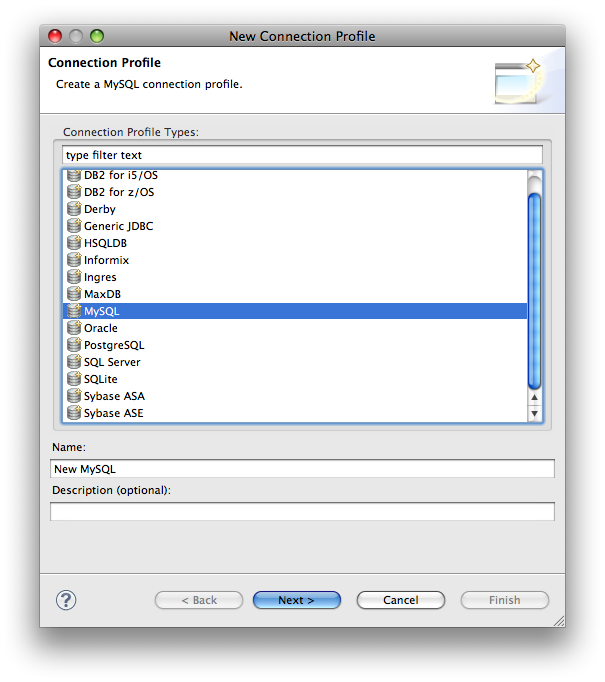Choose Generic JDBC connection type
The width and height of the screenshot is (605, 682).
click(294, 226)
